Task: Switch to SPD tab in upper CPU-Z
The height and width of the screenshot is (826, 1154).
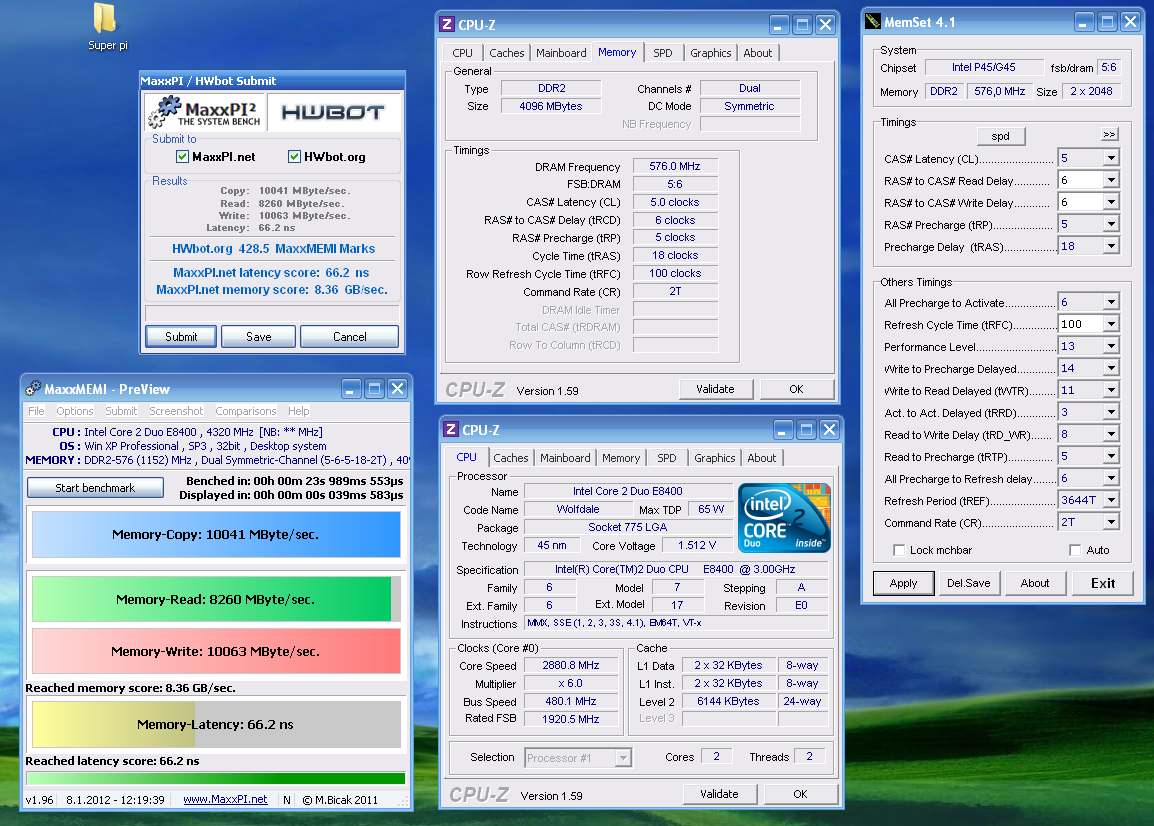Action: tap(662, 53)
